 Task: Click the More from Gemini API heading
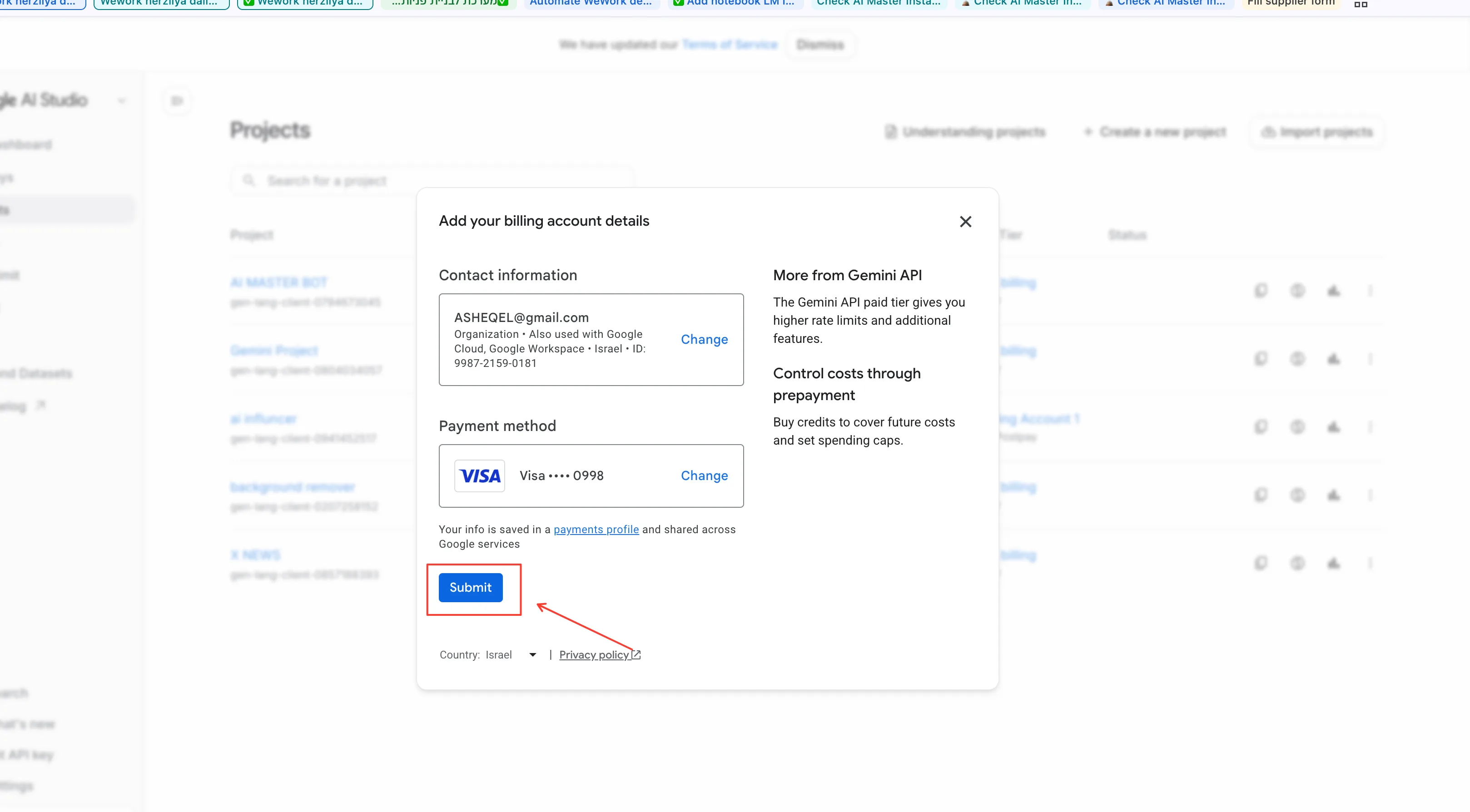pos(847,275)
